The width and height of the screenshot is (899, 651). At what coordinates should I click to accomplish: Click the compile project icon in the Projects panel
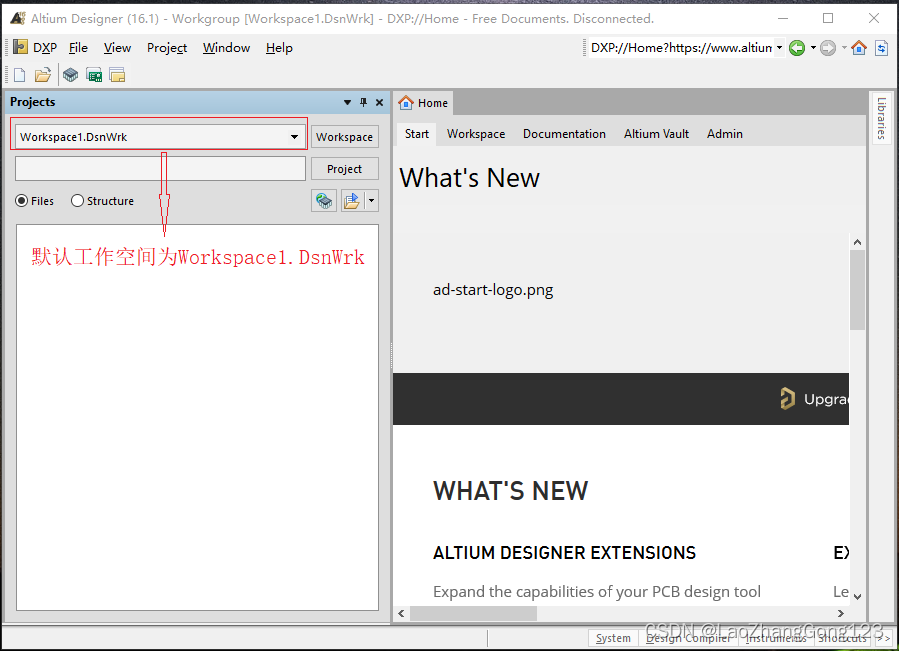[x=324, y=201]
